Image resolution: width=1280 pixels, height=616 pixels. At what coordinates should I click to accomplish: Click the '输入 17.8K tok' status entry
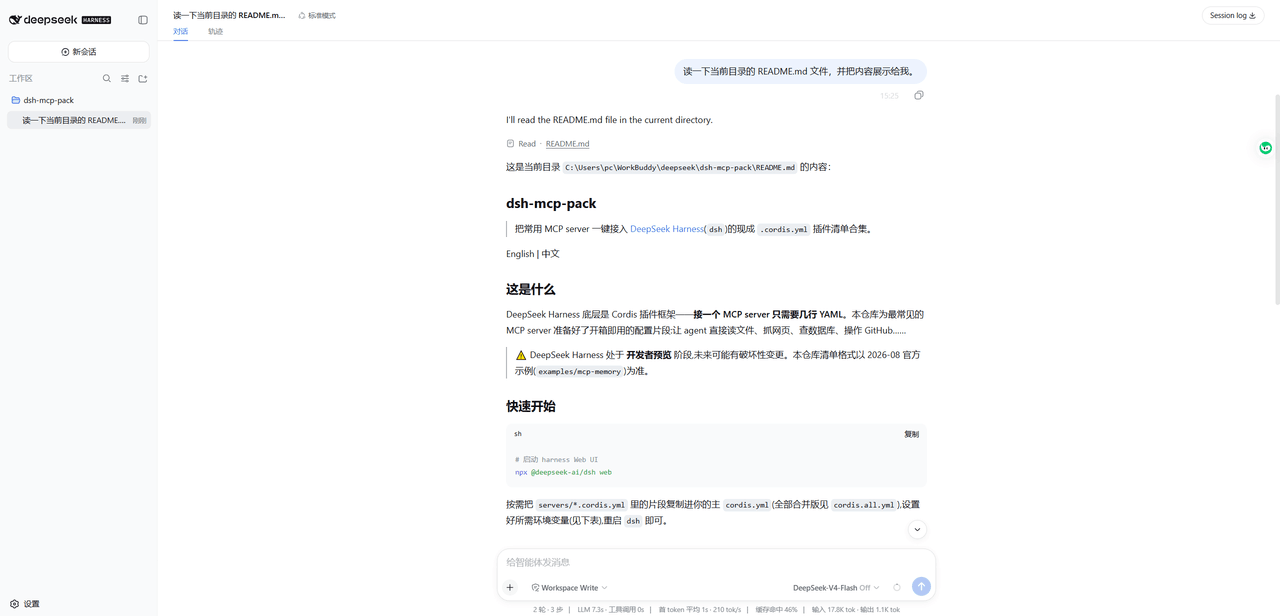833,609
